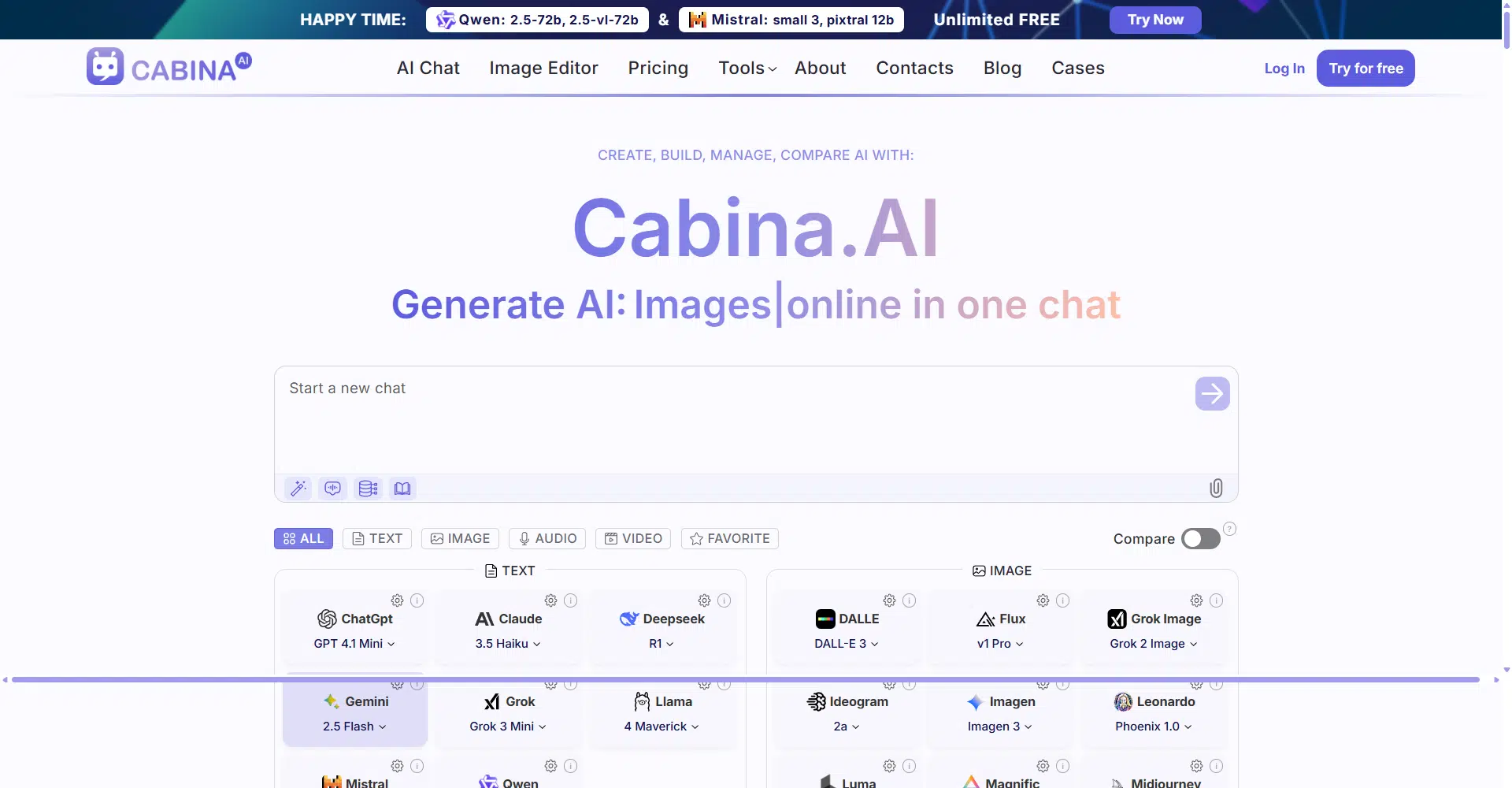The image size is (1512, 788).
Task: Click the voice chat bubble icon
Action: (333, 489)
